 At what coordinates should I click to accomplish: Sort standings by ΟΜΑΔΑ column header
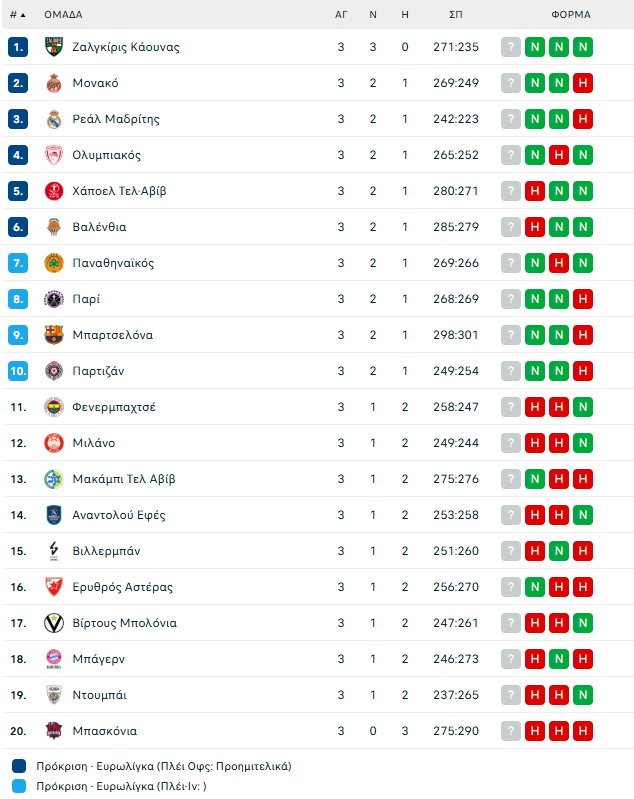pyautogui.click(x=63, y=15)
